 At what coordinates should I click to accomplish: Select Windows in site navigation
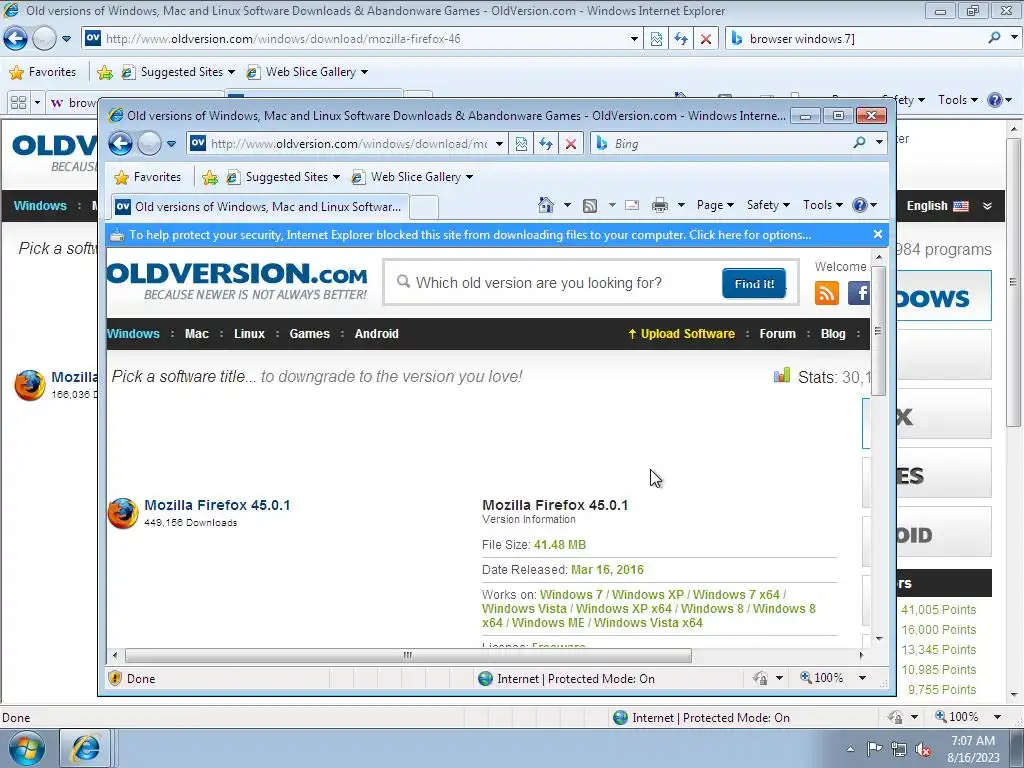[133, 334]
